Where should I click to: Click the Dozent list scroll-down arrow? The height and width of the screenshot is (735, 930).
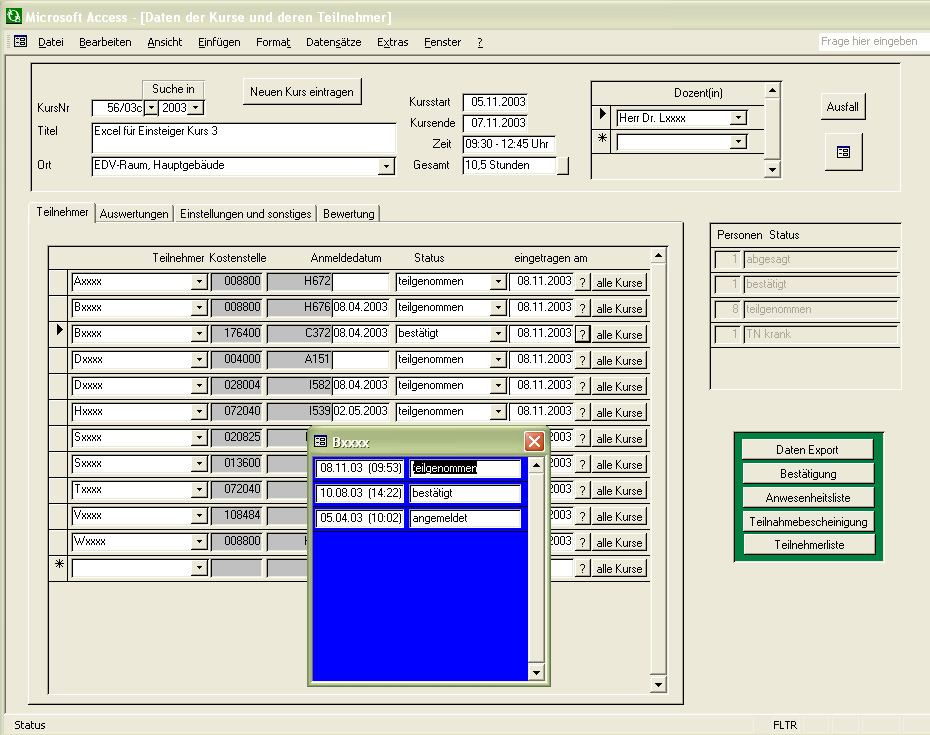(x=772, y=169)
